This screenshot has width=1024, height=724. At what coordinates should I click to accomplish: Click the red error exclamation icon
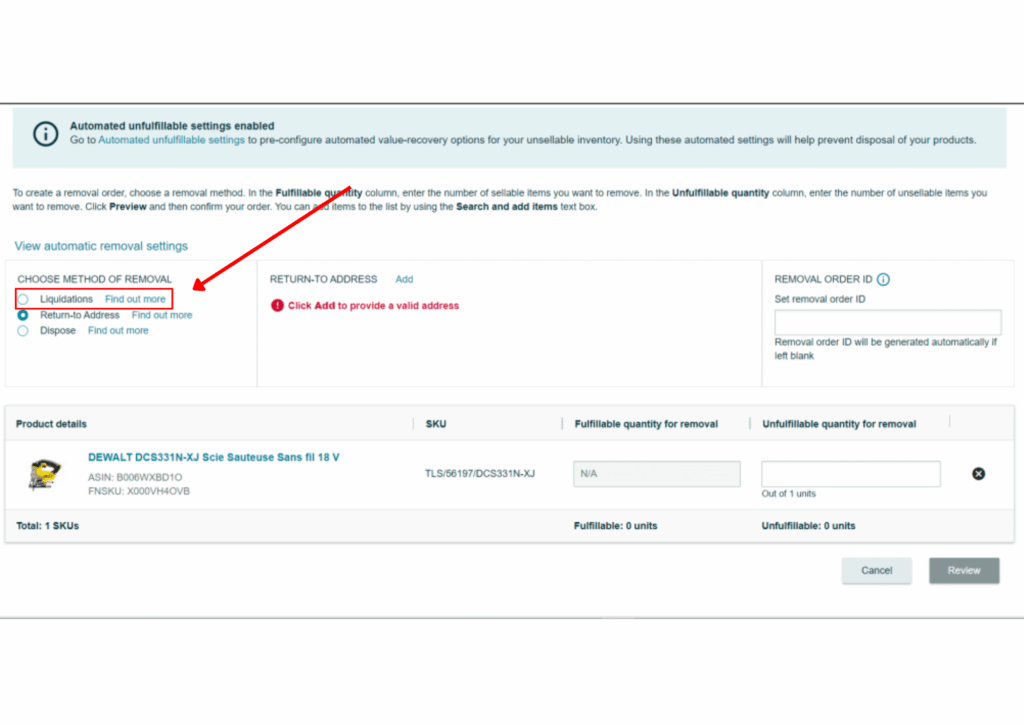[x=278, y=305]
